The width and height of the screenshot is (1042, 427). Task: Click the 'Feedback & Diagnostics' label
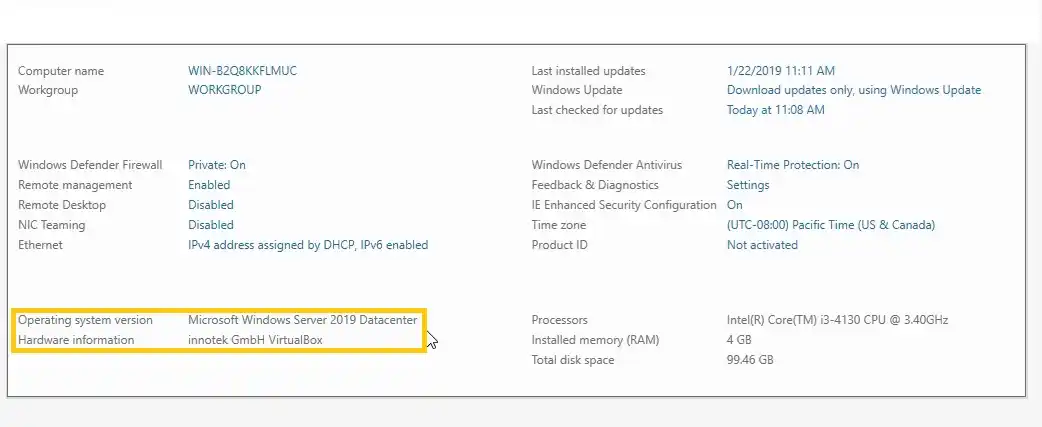tap(595, 185)
